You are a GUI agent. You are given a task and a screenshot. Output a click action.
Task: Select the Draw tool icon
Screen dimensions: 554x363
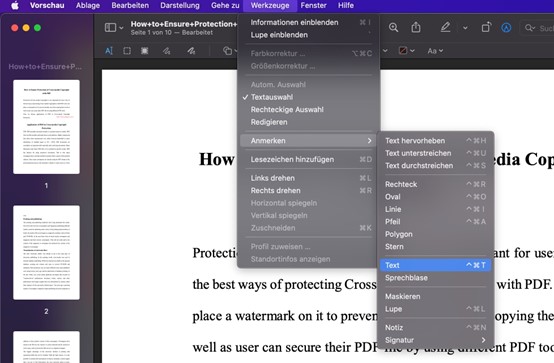click(x=191, y=51)
